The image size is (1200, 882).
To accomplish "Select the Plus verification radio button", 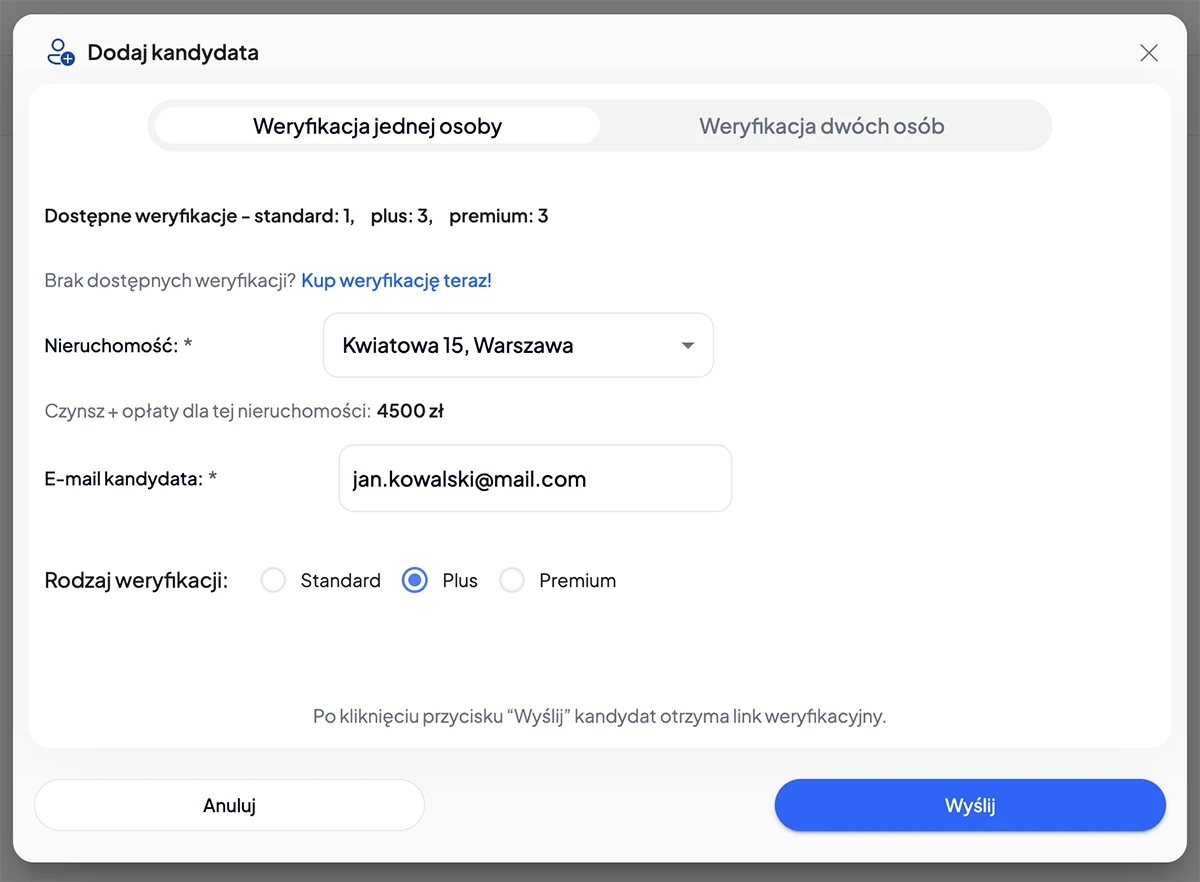I will [x=415, y=580].
